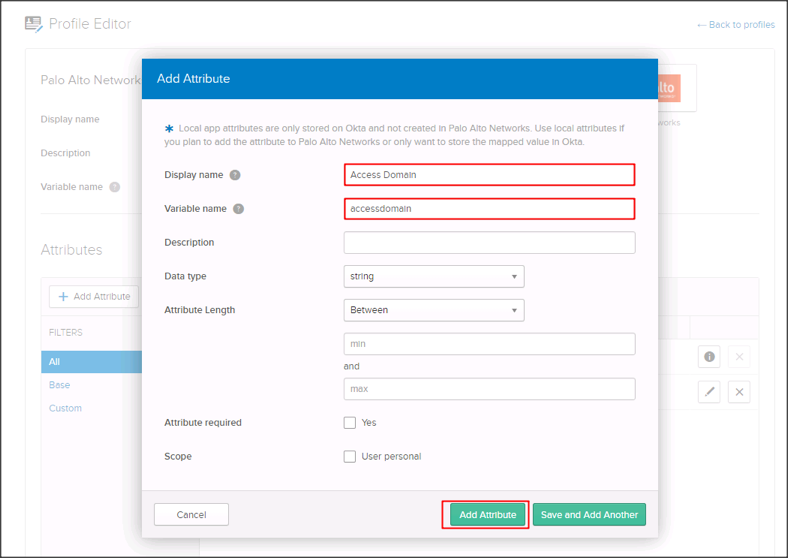Viewport: 788px width, 558px height.
Task: Click the disabled X icon beside info
Action: tap(739, 357)
